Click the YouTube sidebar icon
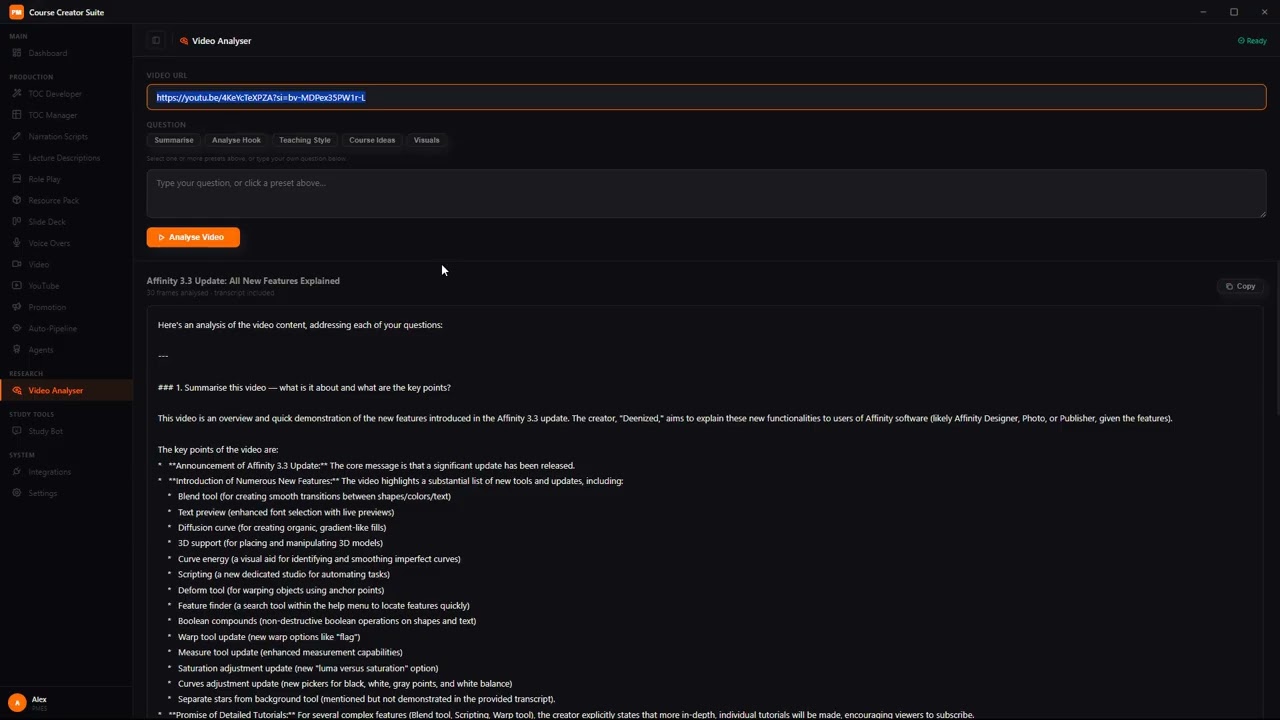This screenshot has height=720, width=1280. click(17, 286)
